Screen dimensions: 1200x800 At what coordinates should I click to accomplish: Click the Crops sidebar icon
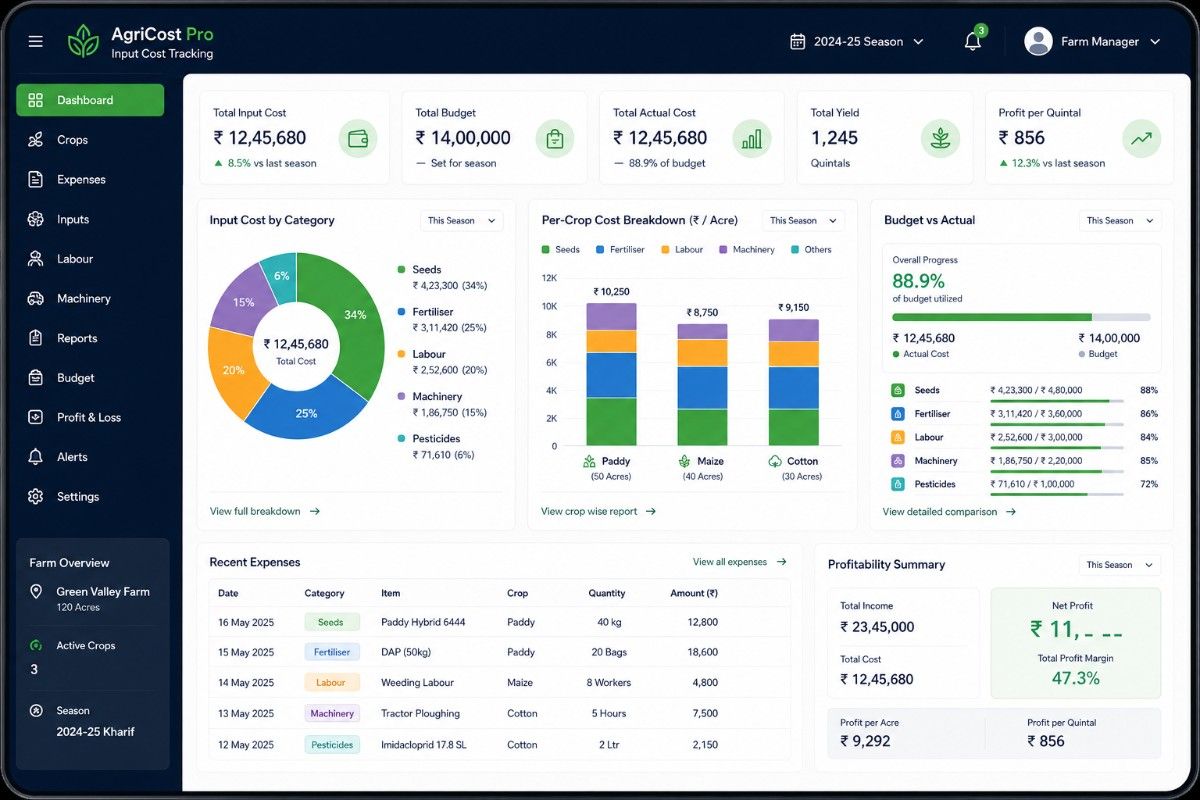[36, 140]
